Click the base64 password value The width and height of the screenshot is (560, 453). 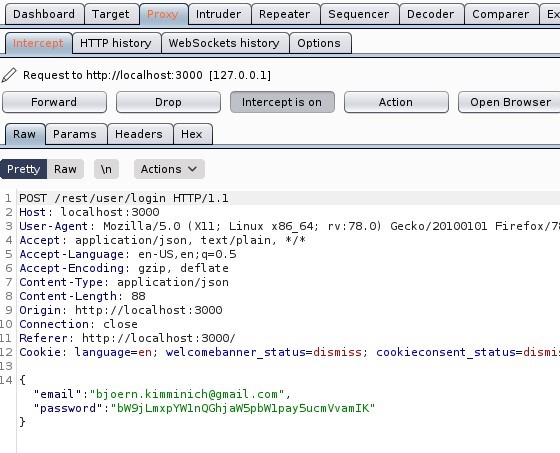click(243, 408)
